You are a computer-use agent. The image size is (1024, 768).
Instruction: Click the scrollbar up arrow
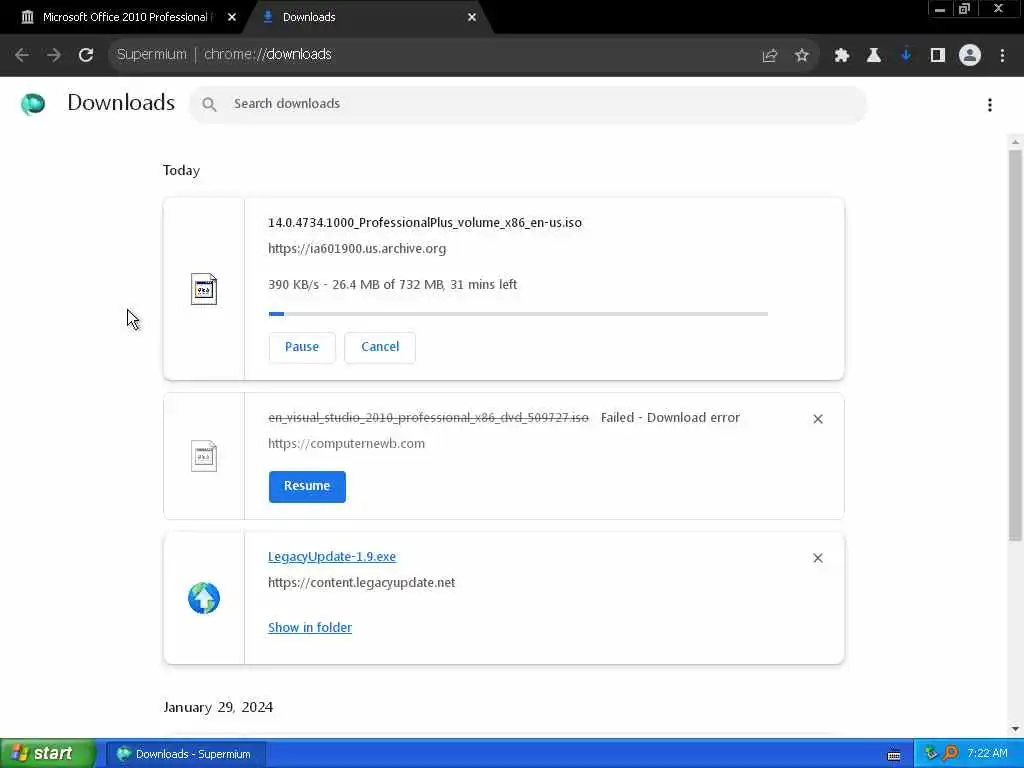tap(1015, 142)
